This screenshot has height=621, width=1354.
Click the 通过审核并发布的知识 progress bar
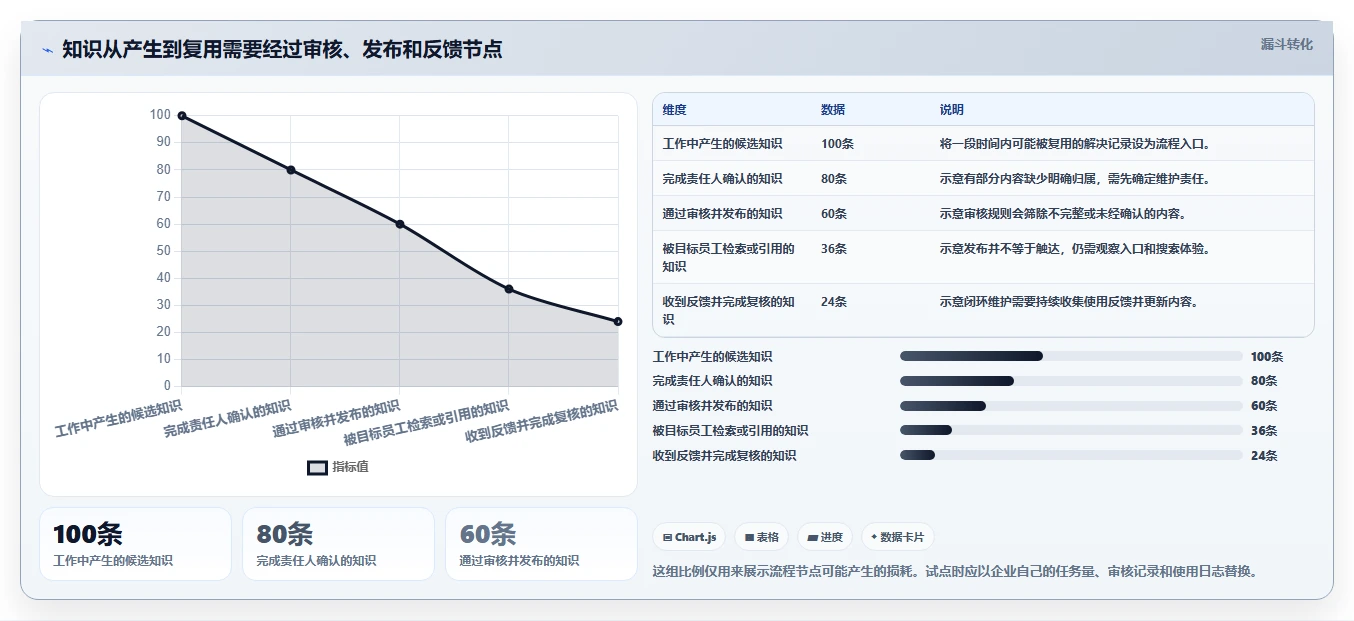[x=1071, y=406]
